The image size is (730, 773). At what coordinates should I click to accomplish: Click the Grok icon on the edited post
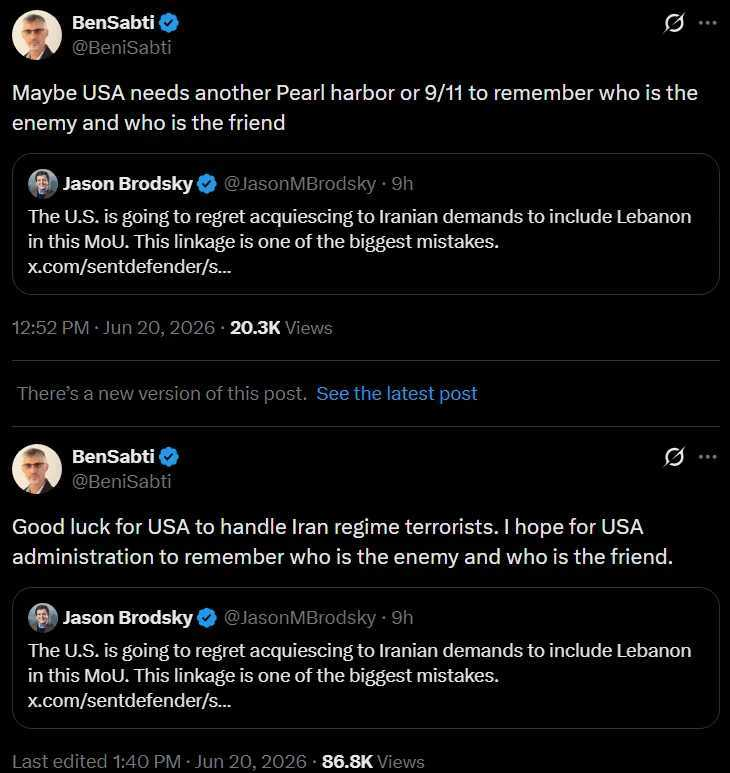click(674, 457)
